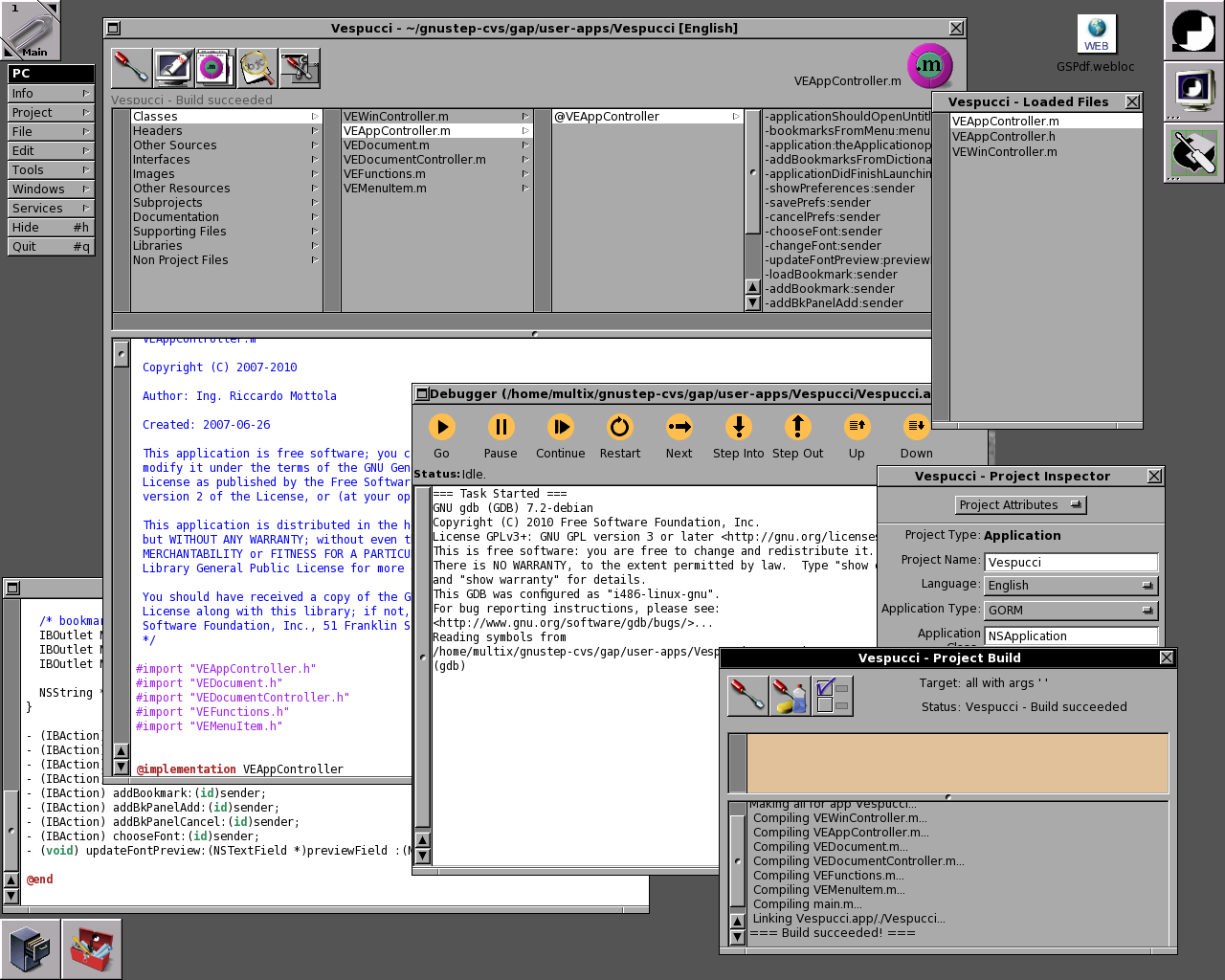Click the Clean icon in Project Build
The image size is (1225, 980).
pos(790,696)
